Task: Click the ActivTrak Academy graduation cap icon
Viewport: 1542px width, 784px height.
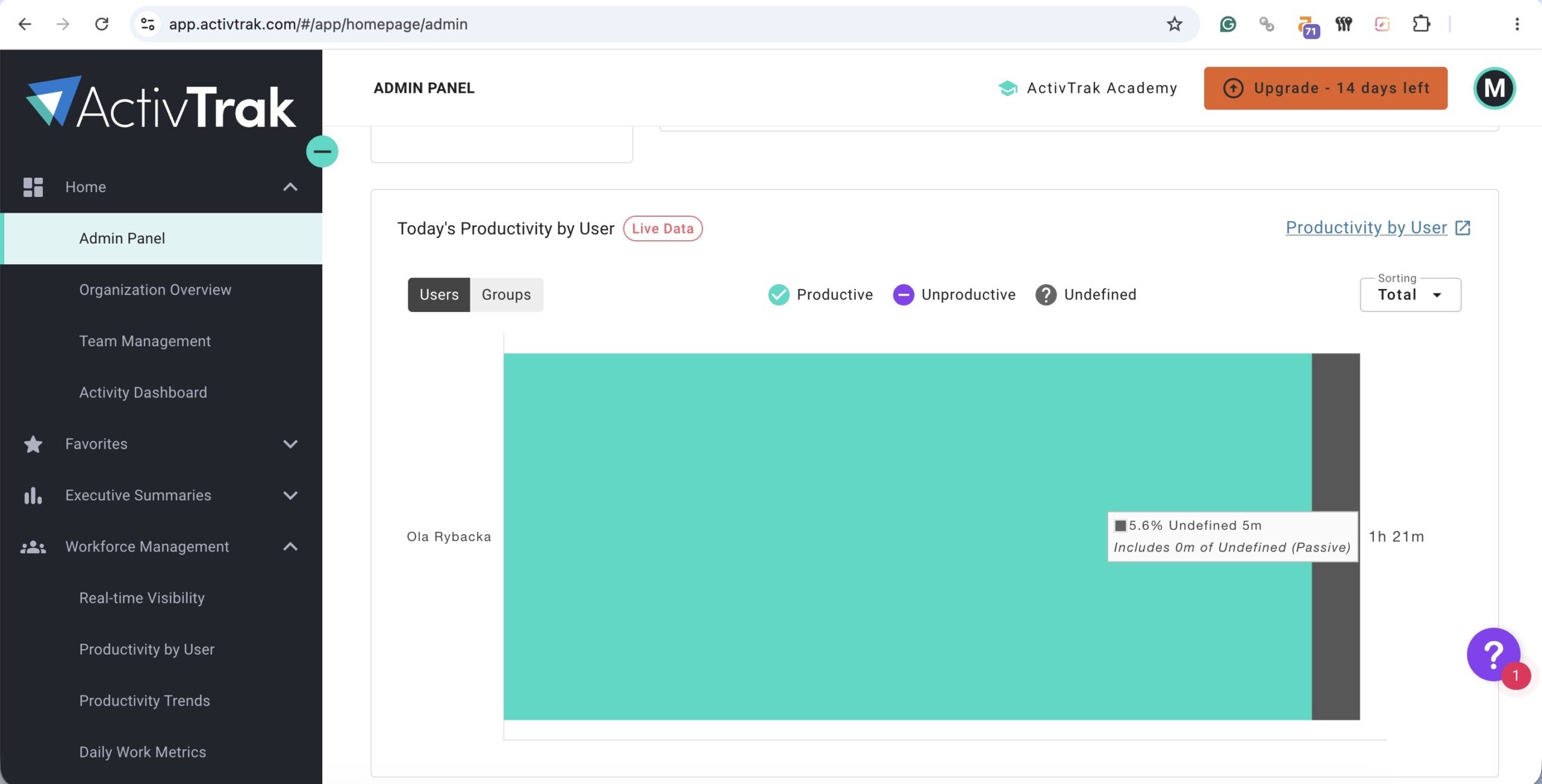Action: pyautogui.click(x=1008, y=89)
